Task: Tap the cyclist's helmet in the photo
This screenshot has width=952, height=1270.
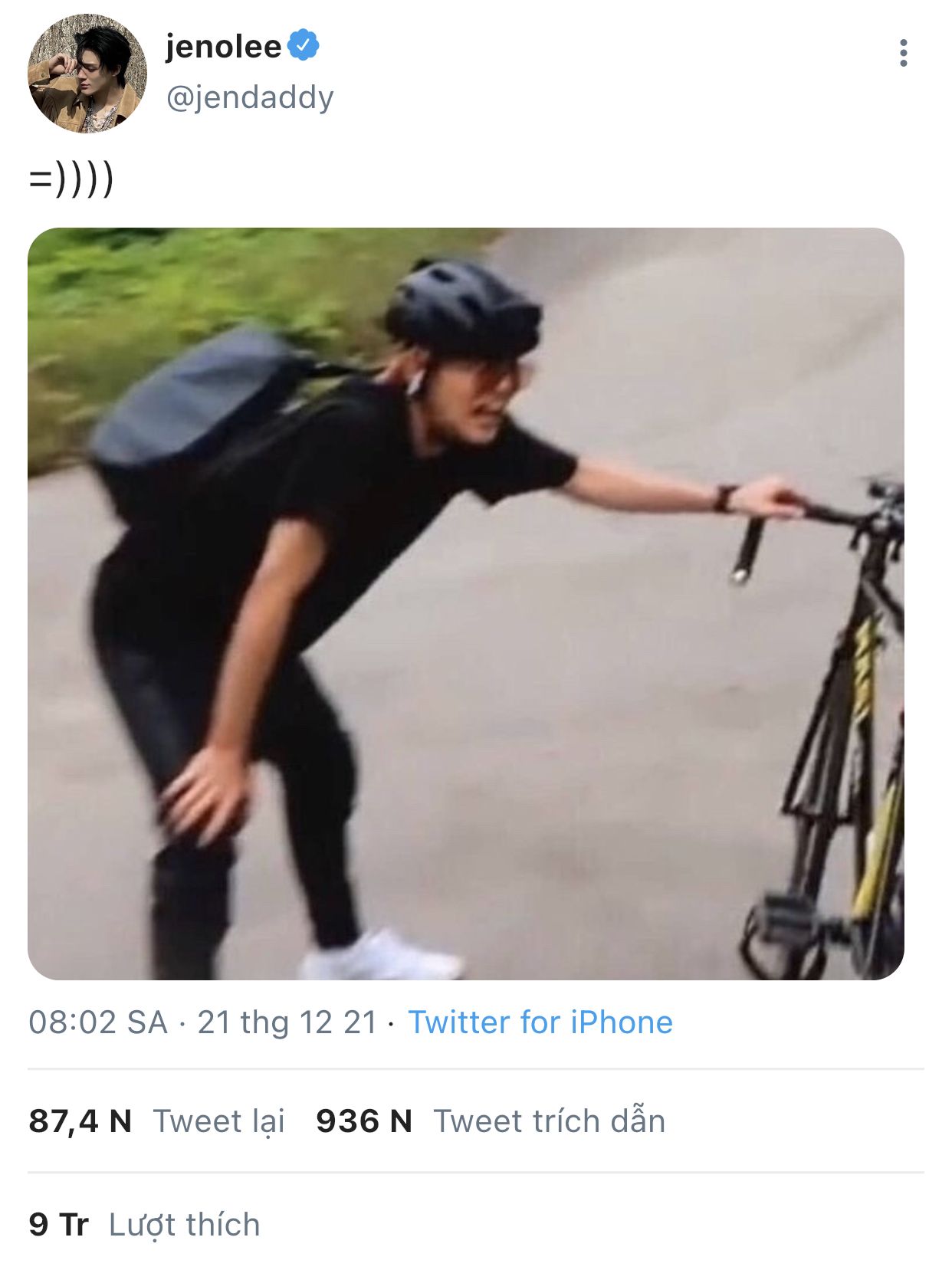Action: pos(464,308)
